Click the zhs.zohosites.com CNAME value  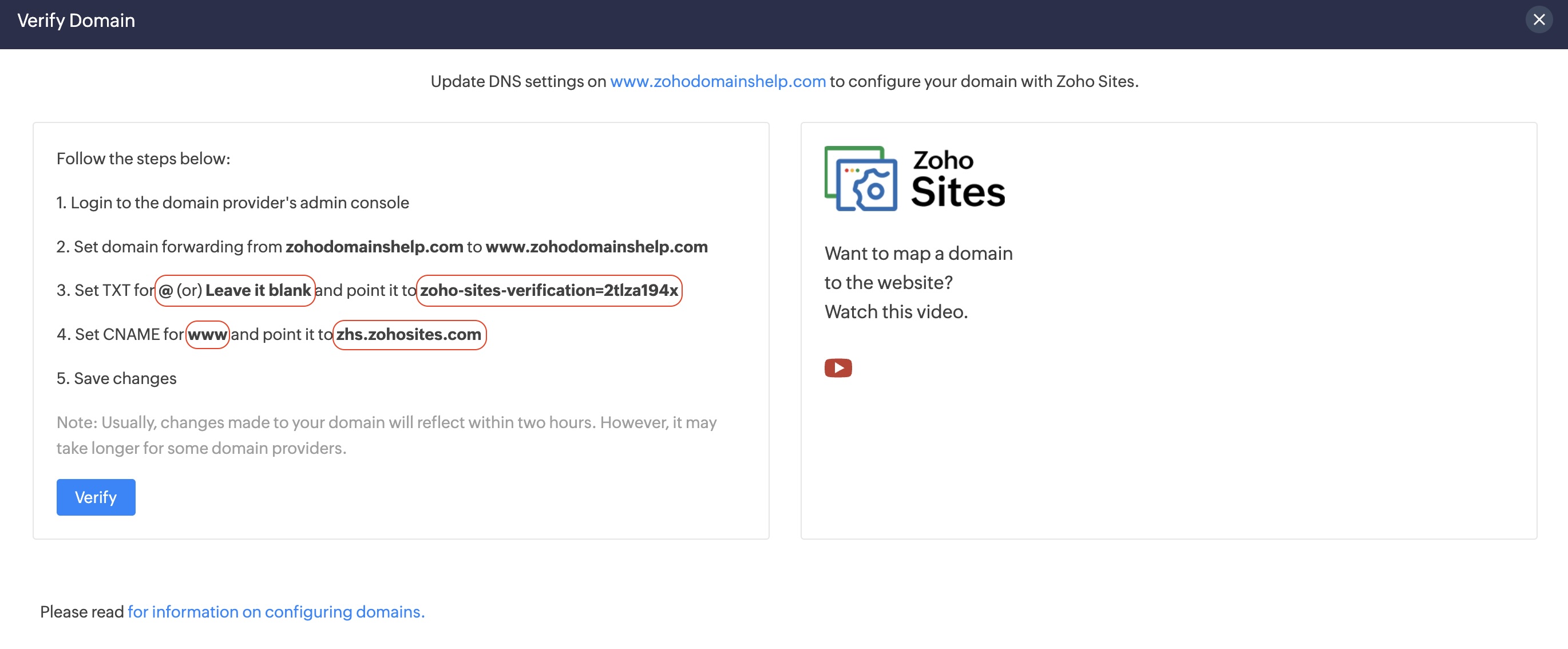[409, 334]
